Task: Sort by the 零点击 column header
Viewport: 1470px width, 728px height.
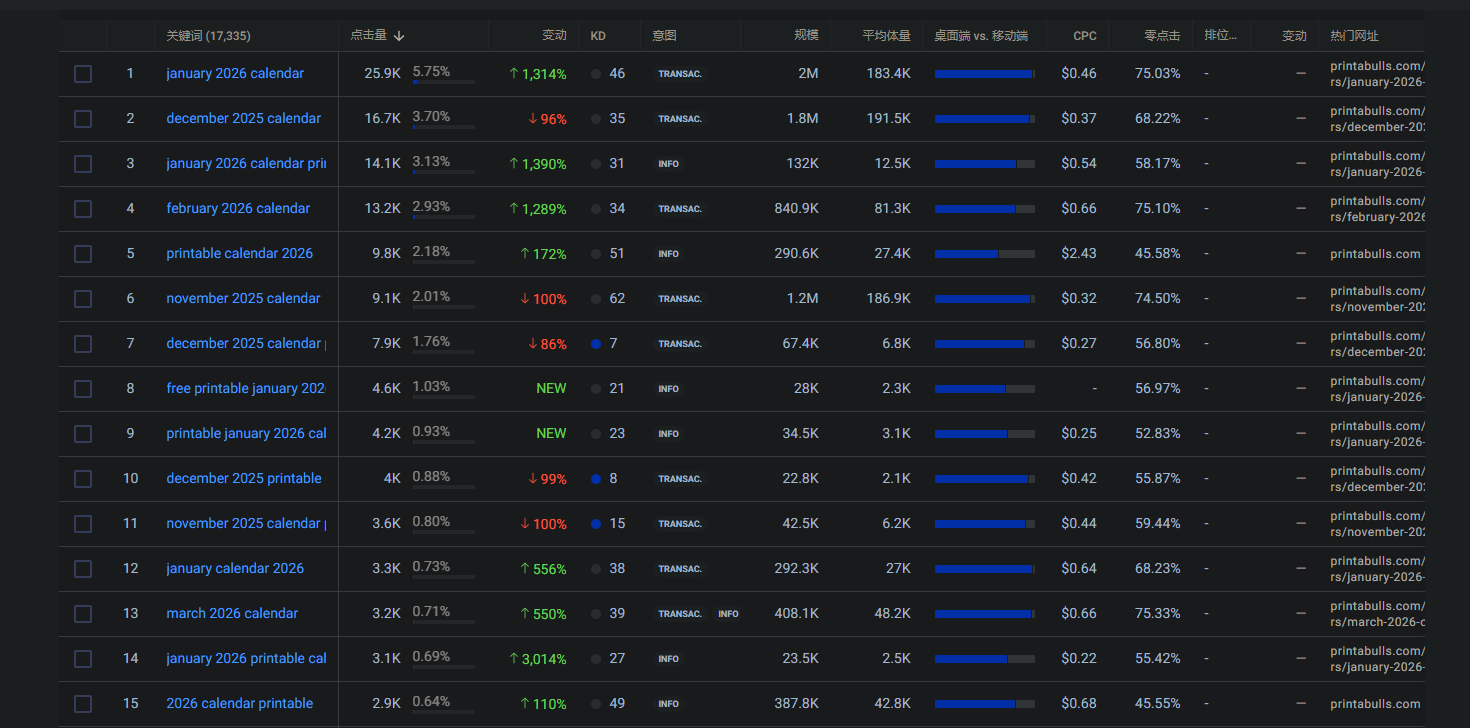Action: (x=1162, y=36)
